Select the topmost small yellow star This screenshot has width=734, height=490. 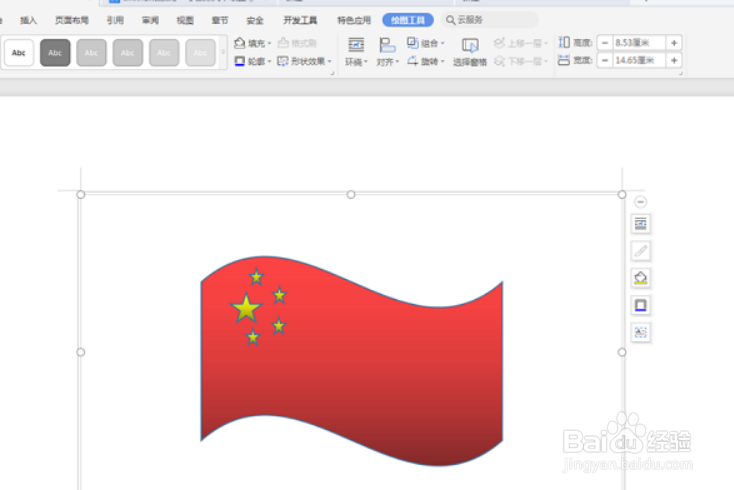256,277
